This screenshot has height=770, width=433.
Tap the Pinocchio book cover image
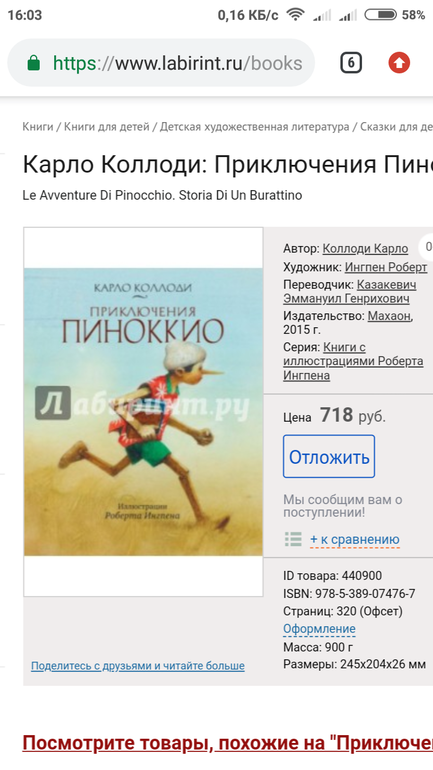click(143, 412)
